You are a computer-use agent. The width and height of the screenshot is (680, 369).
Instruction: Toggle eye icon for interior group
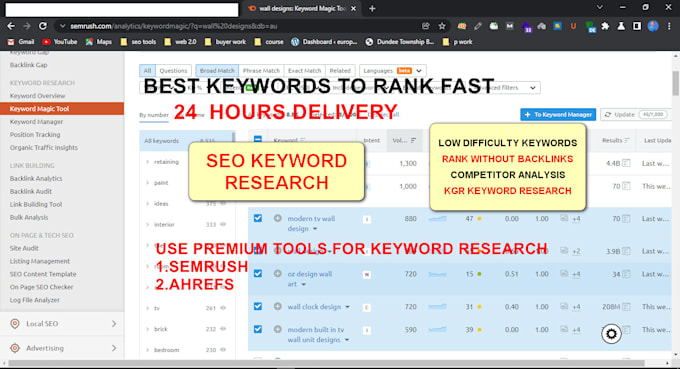pyautogui.click(x=223, y=225)
